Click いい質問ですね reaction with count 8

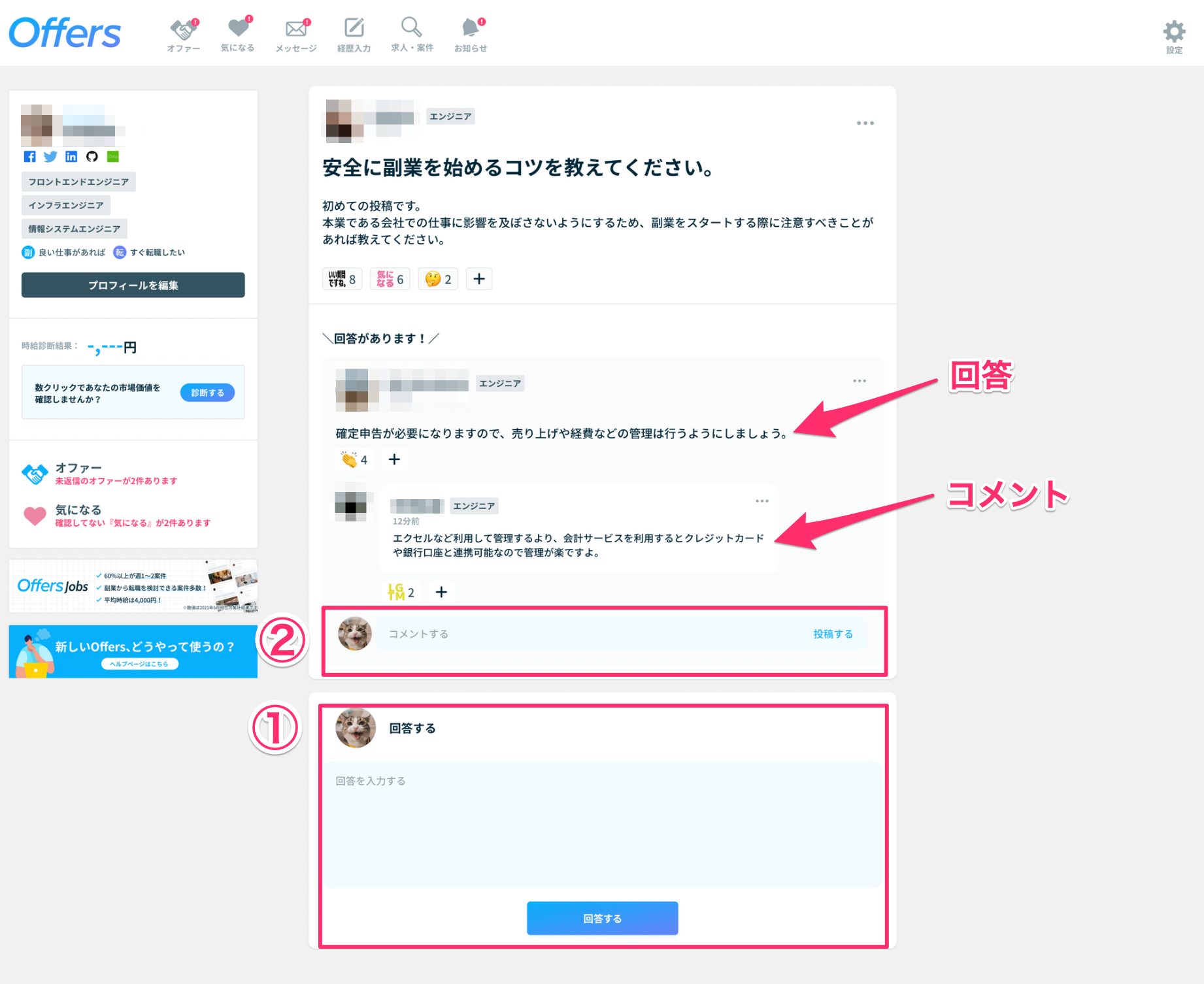tap(342, 279)
